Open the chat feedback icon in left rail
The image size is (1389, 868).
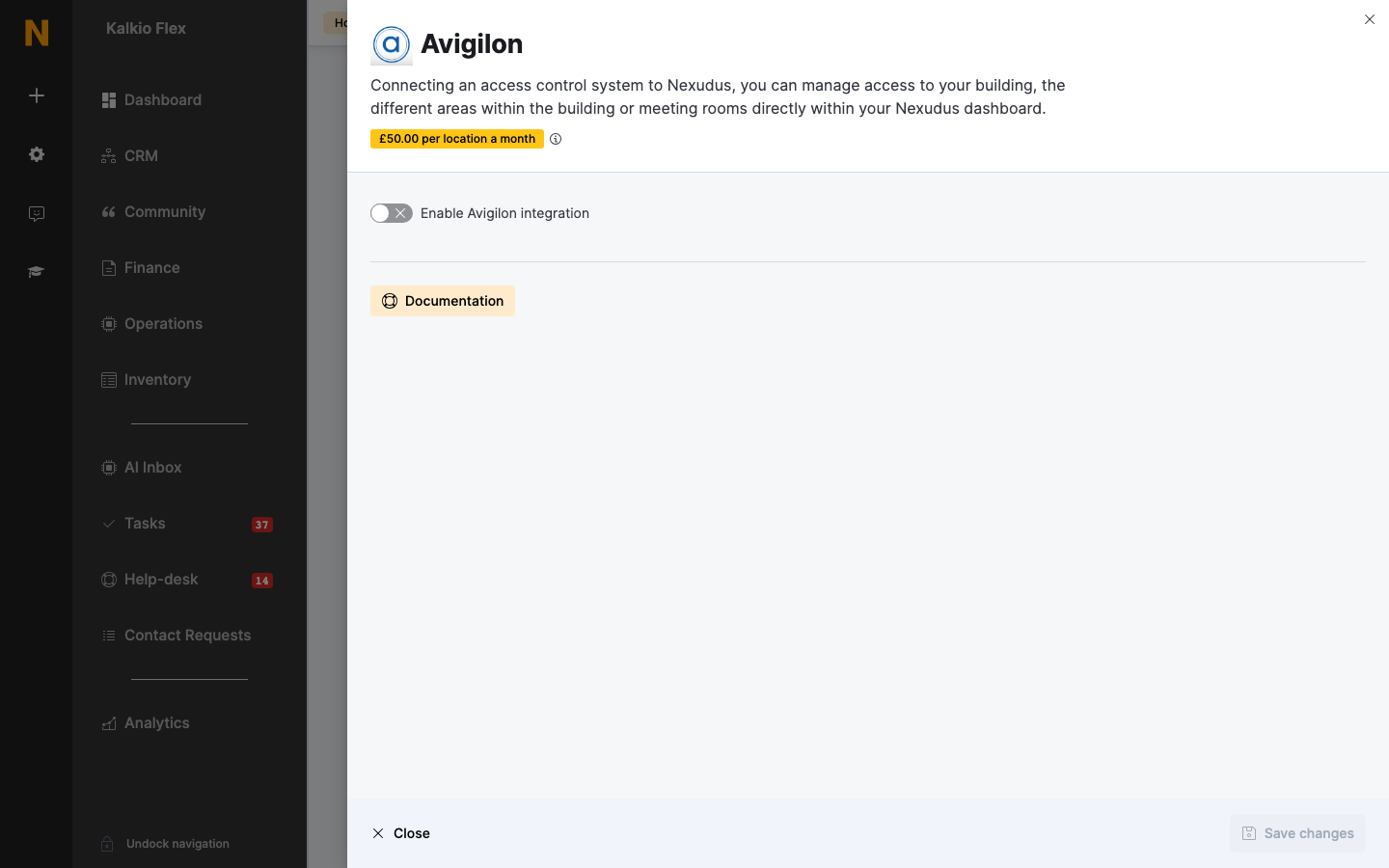point(37,214)
